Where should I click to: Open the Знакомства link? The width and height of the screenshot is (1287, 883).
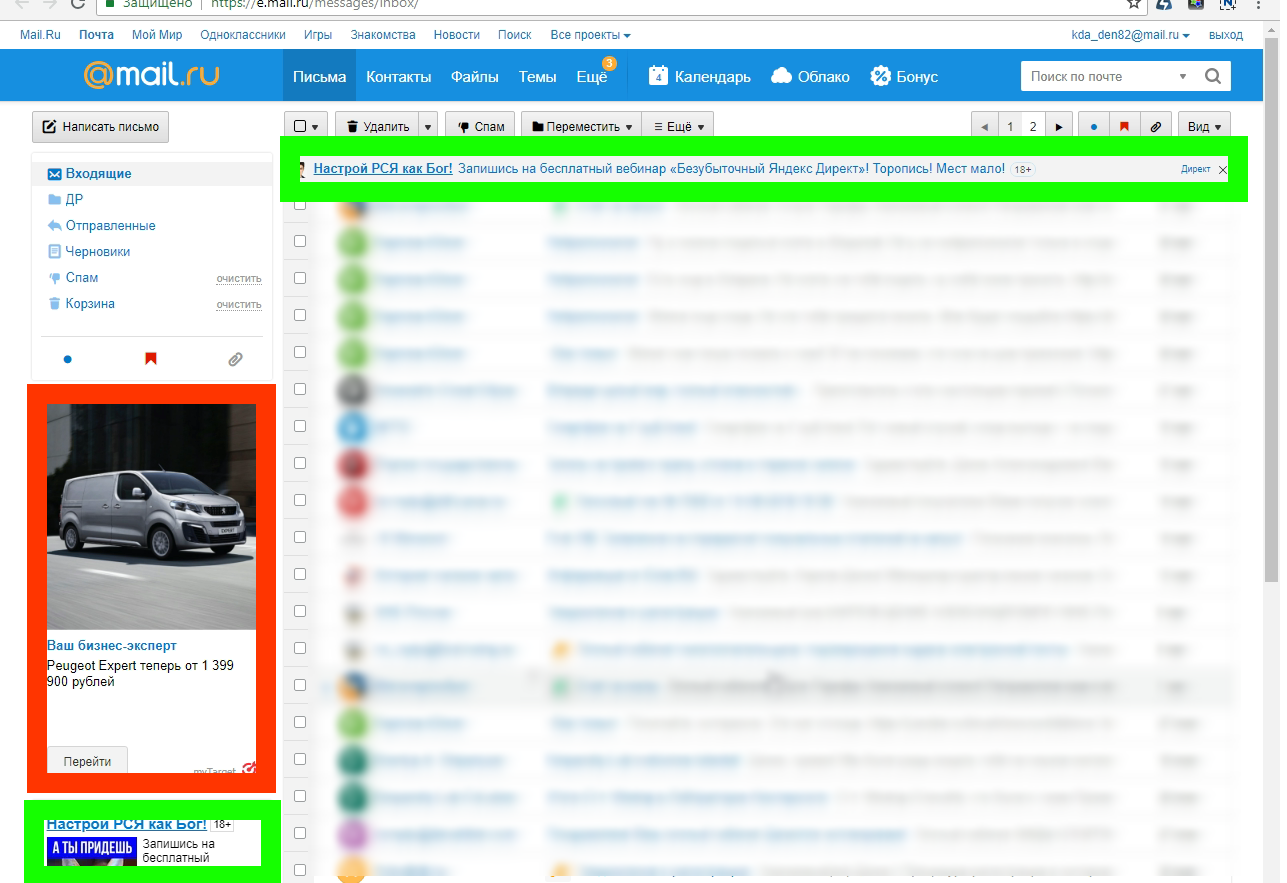pyautogui.click(x=383, y=35)
